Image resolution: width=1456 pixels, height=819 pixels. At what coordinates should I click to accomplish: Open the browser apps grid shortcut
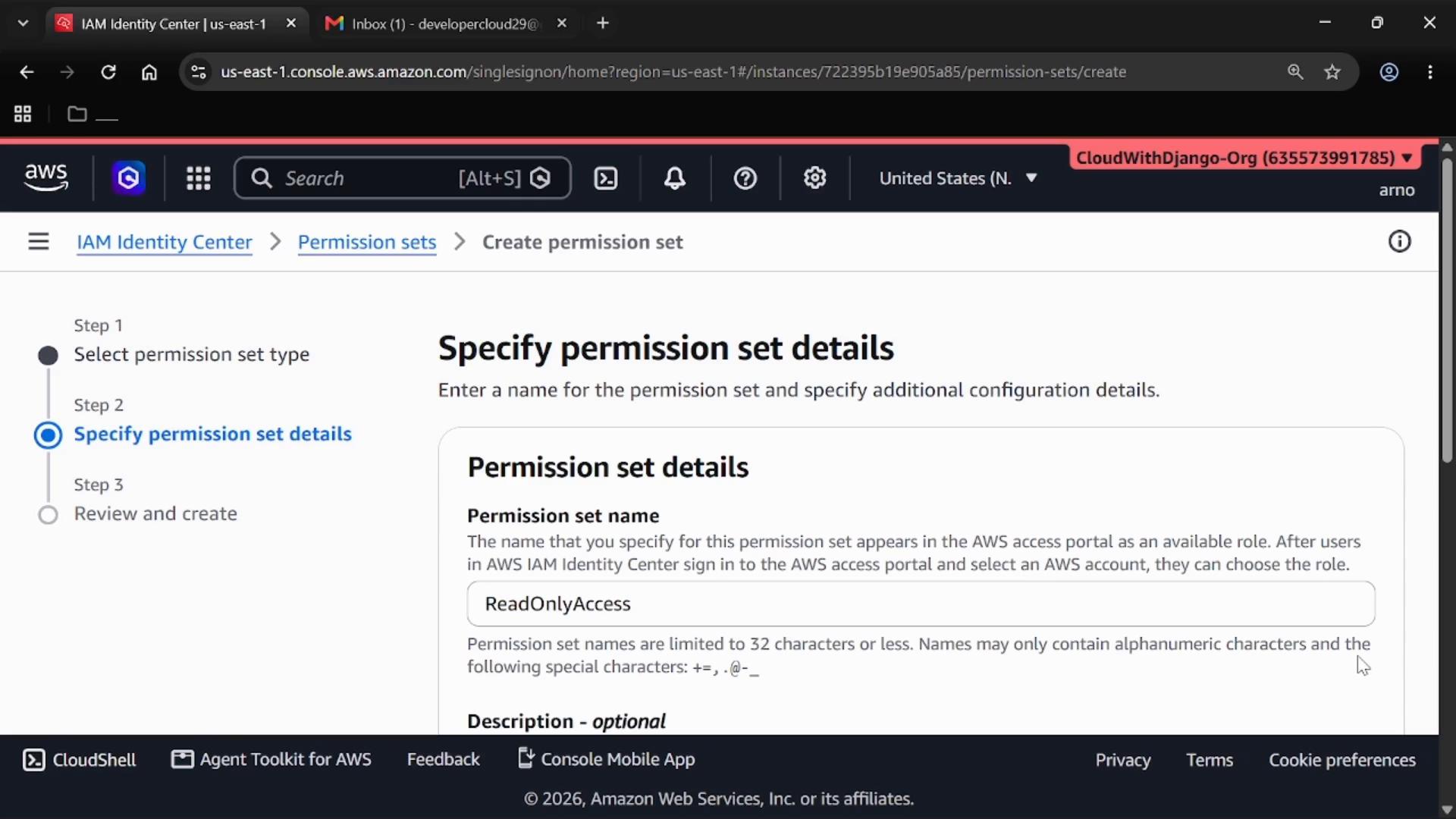point(23,114)
